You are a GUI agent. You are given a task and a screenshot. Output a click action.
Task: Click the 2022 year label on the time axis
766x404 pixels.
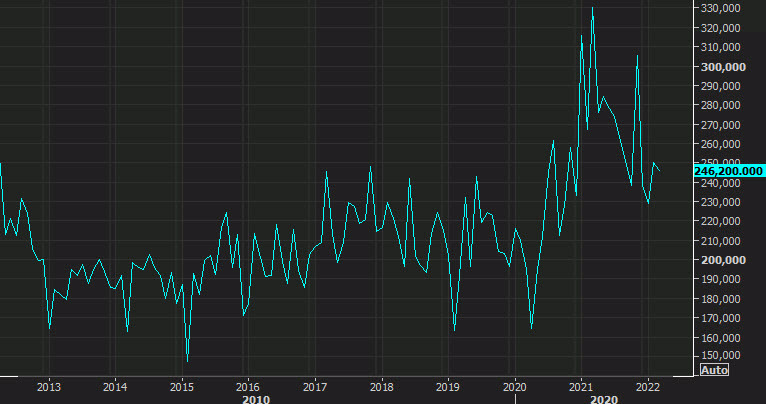647,385
